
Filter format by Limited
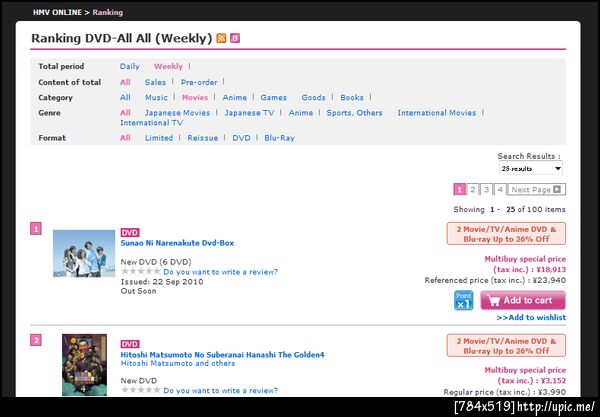tap(159, 138)
